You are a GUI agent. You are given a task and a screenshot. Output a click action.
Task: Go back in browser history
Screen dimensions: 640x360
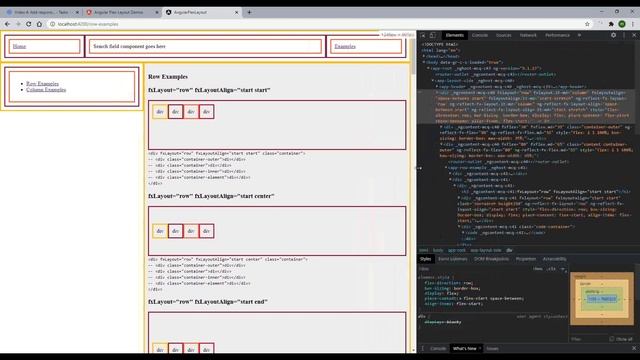tap(7, 24)
